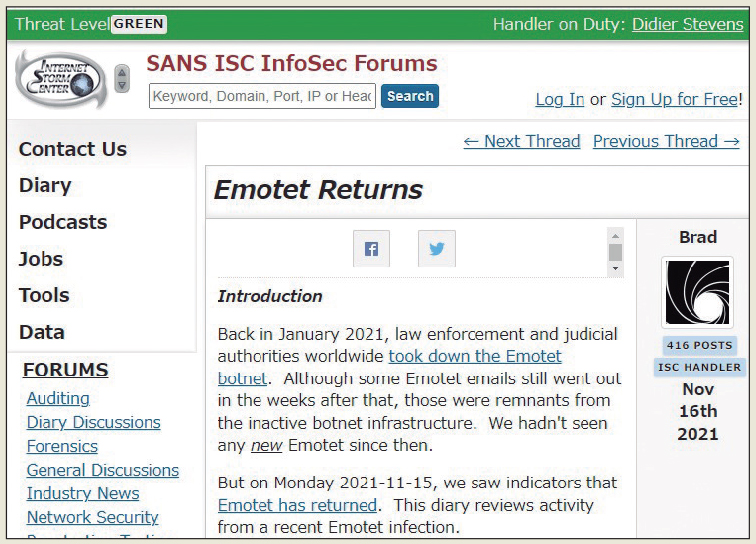Image resolution: width=756 pixels, height=544 pixels.
Task: Select Tools in the left navigation
Action: pyautogui.click(x=44, y=295)
